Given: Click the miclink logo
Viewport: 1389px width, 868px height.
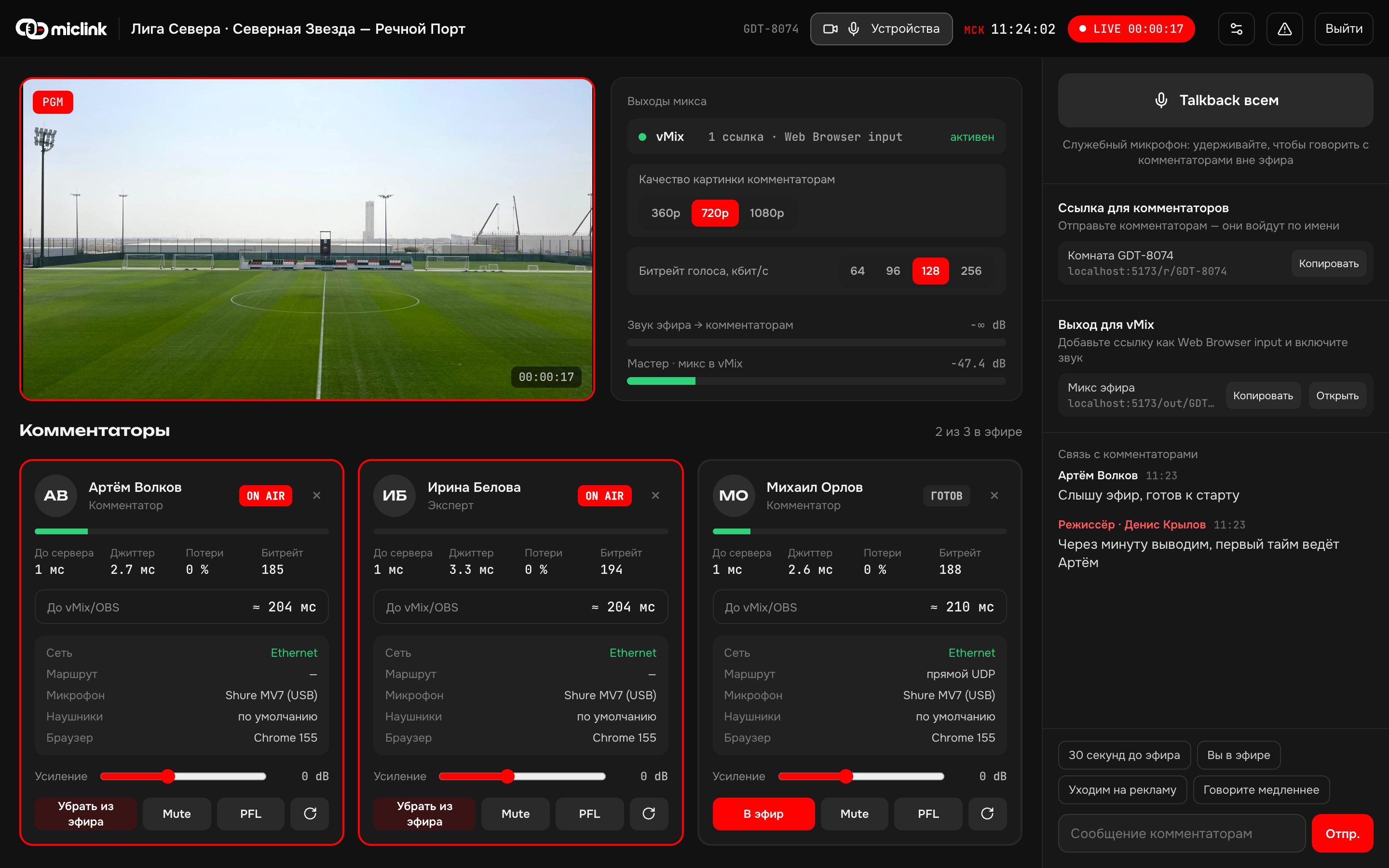Looking at the screenshot, I should click(x=61, y=29).
